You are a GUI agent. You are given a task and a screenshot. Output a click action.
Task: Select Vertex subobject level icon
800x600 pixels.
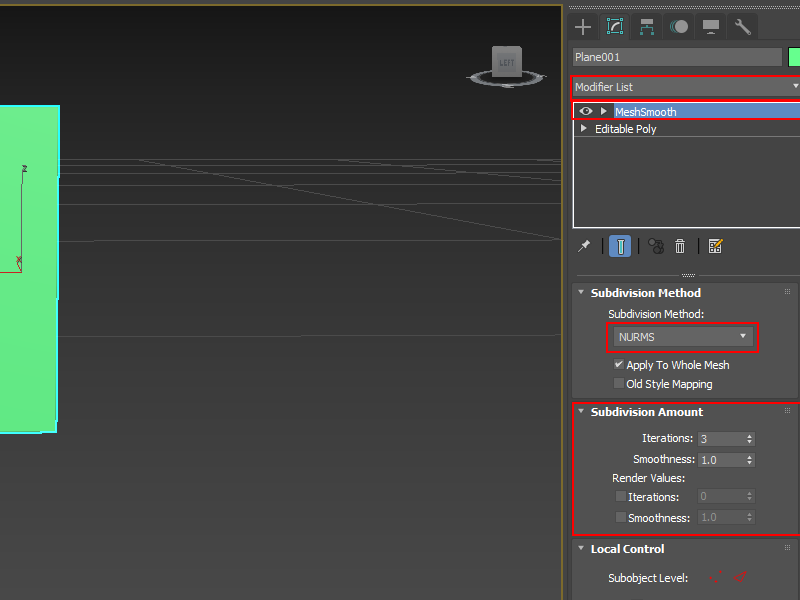click(x=715, y=577)
